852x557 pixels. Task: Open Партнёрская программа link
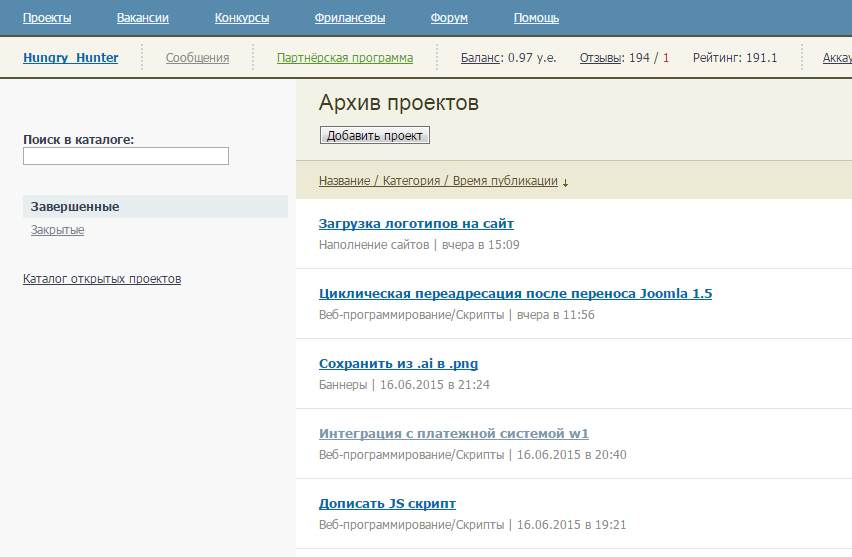click(x=344, y=58)
